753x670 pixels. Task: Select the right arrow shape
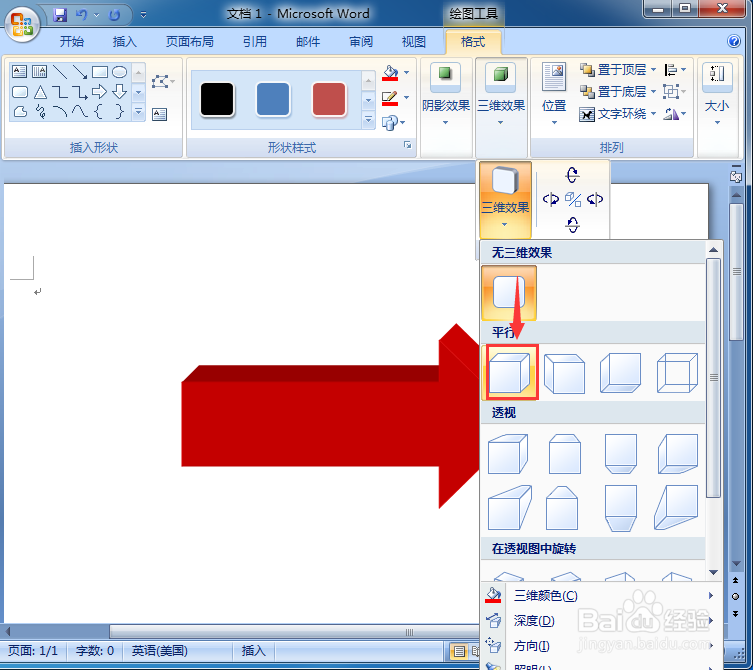coord(99,91)
